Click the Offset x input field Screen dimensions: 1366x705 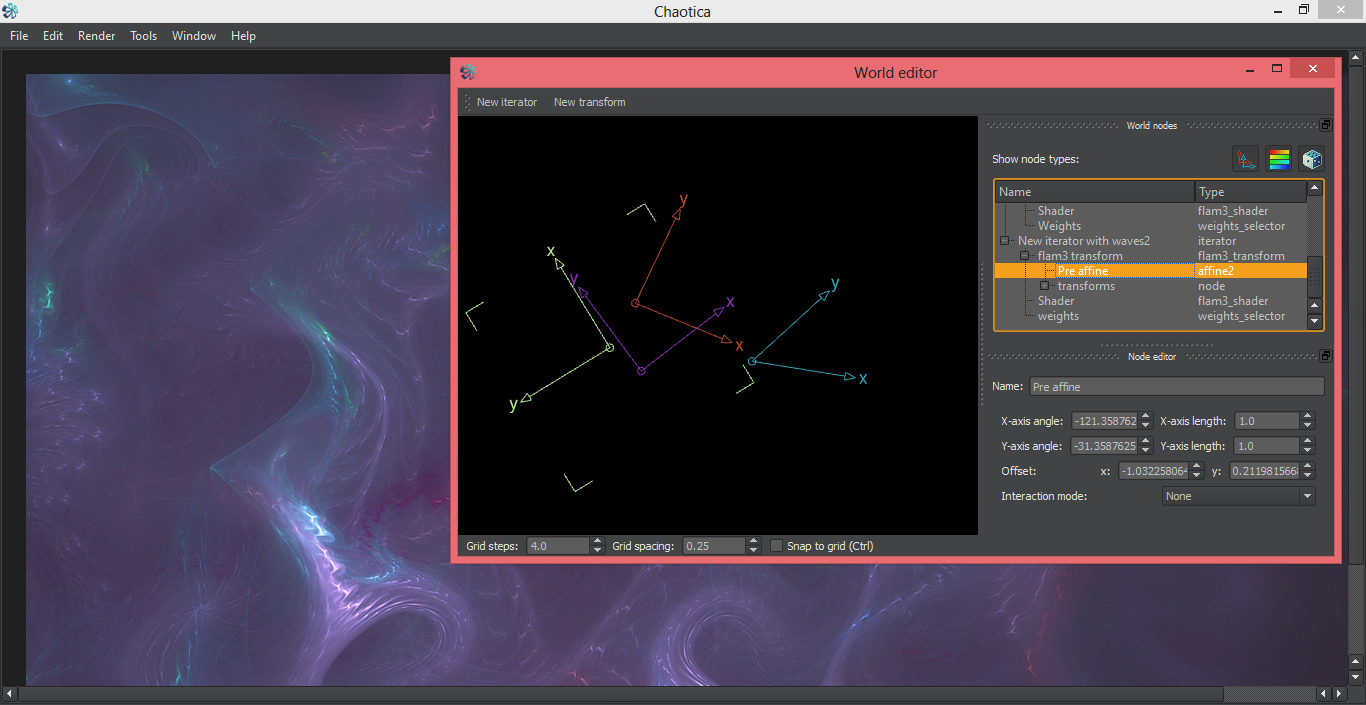[1153, 471]
